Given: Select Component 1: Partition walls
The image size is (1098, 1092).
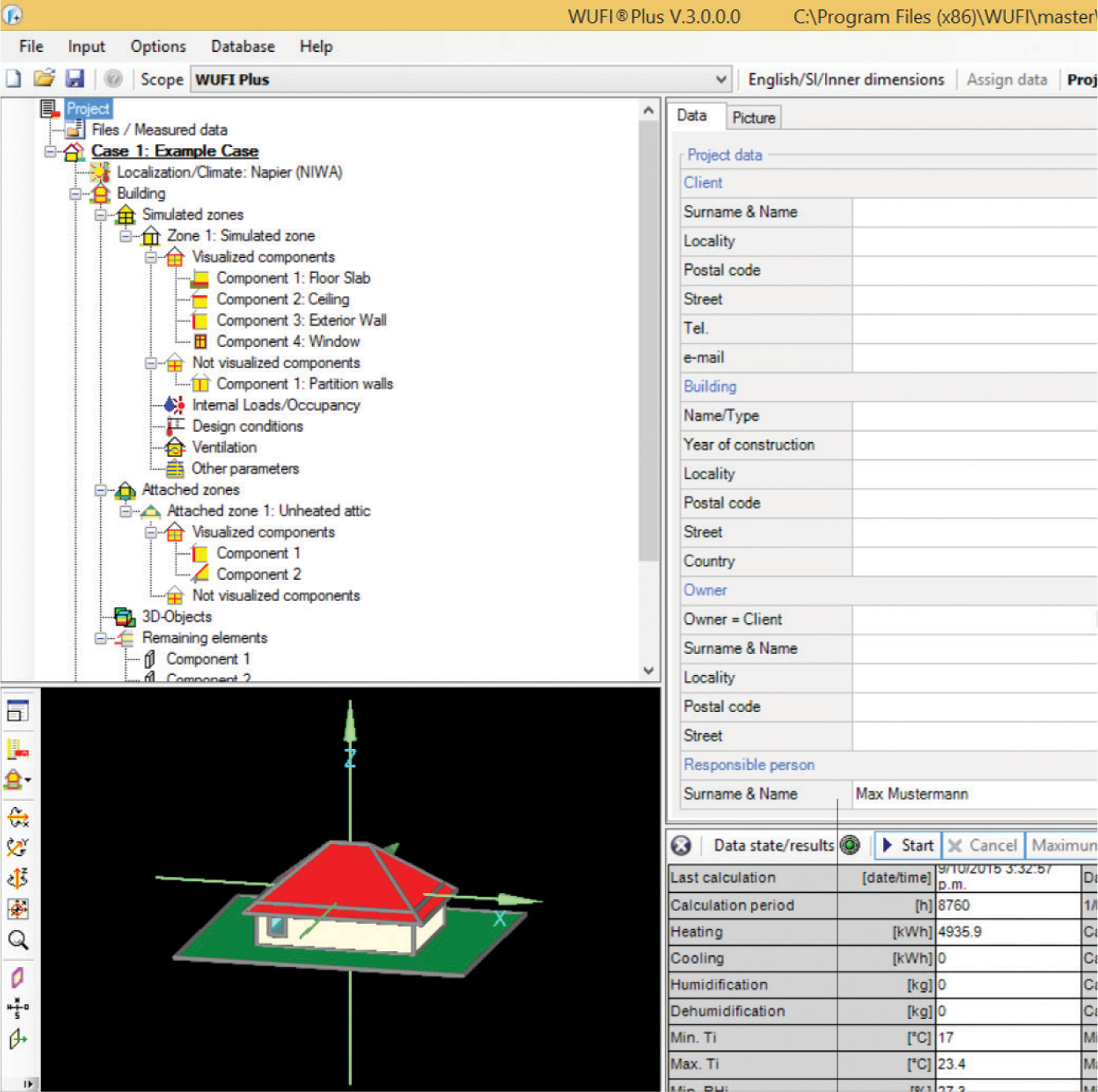Looking at the screenshot, I should pyautogui.click(x=305, y=384).
